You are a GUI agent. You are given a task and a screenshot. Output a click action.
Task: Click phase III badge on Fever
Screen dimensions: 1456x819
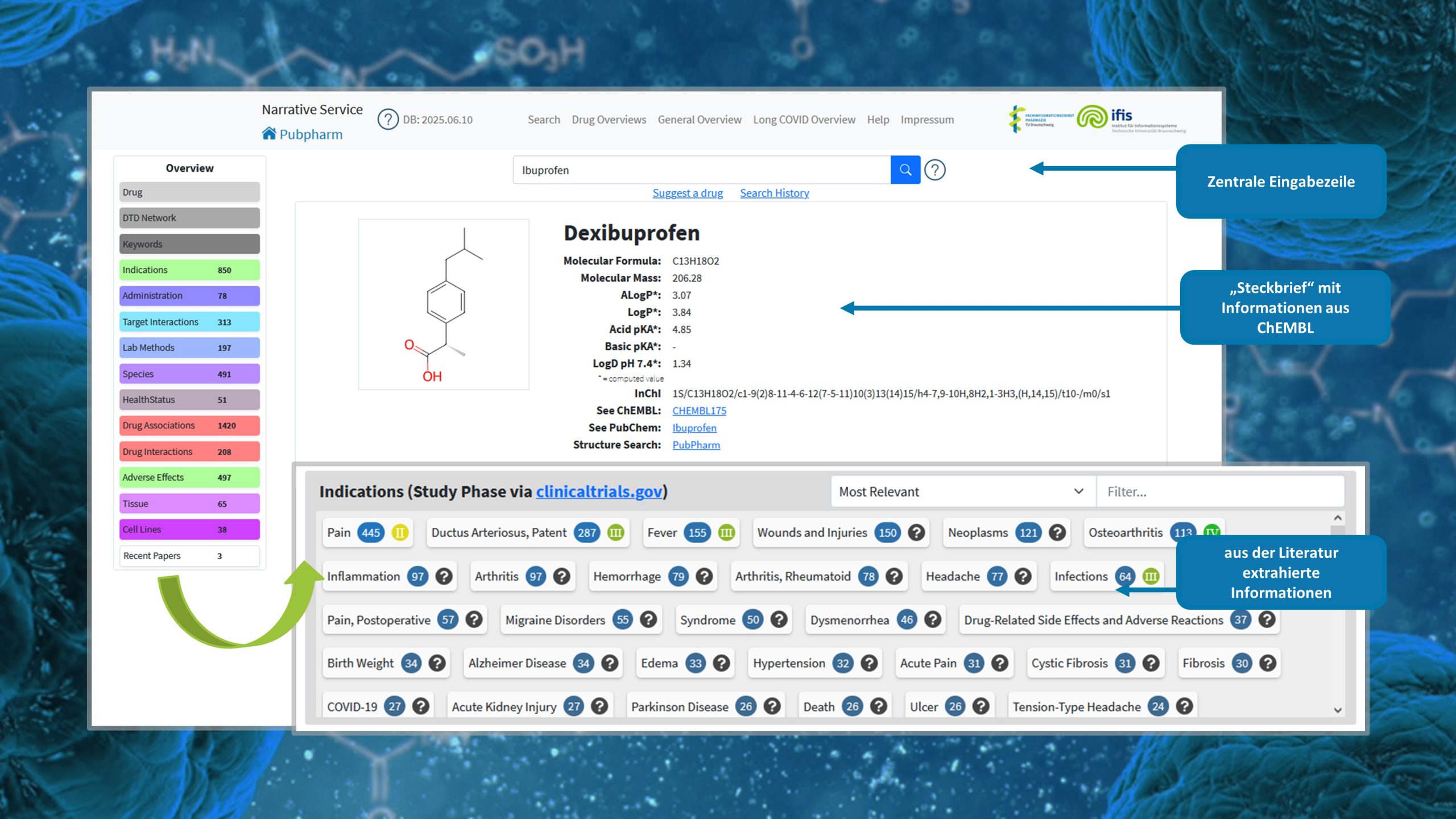pyautogui.click(x=726, y=532)
